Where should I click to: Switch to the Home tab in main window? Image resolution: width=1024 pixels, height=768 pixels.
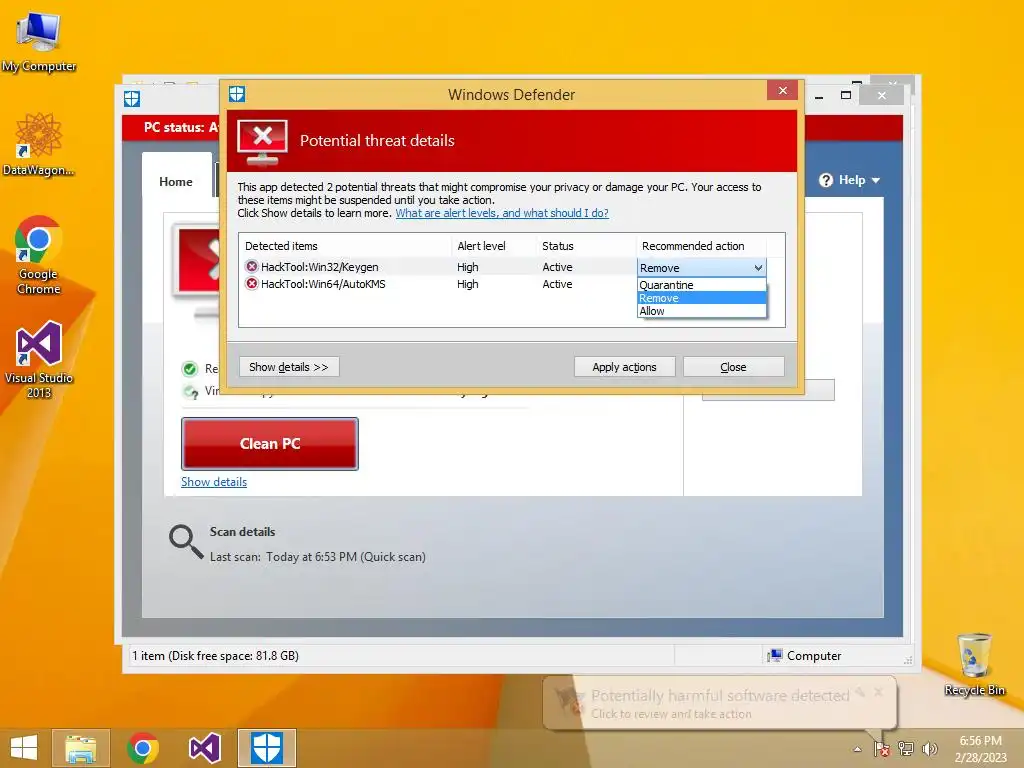point(176,182)
